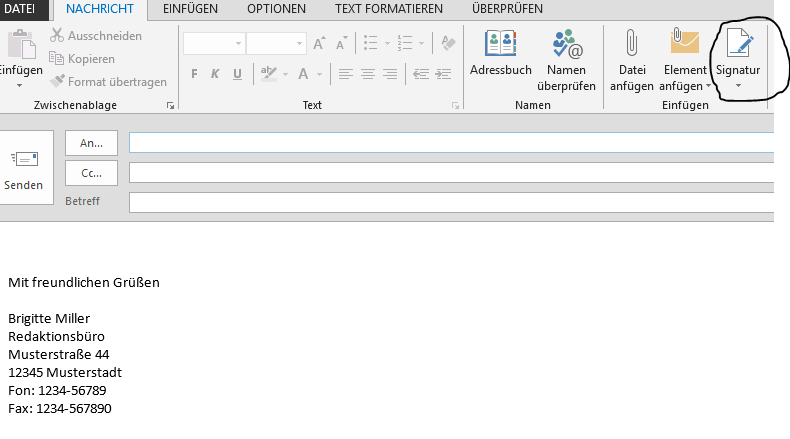The width and height of the screenshot is (790, 439).
Task: Expand the Einfügen paste options arrow
Action: point(20,85)
